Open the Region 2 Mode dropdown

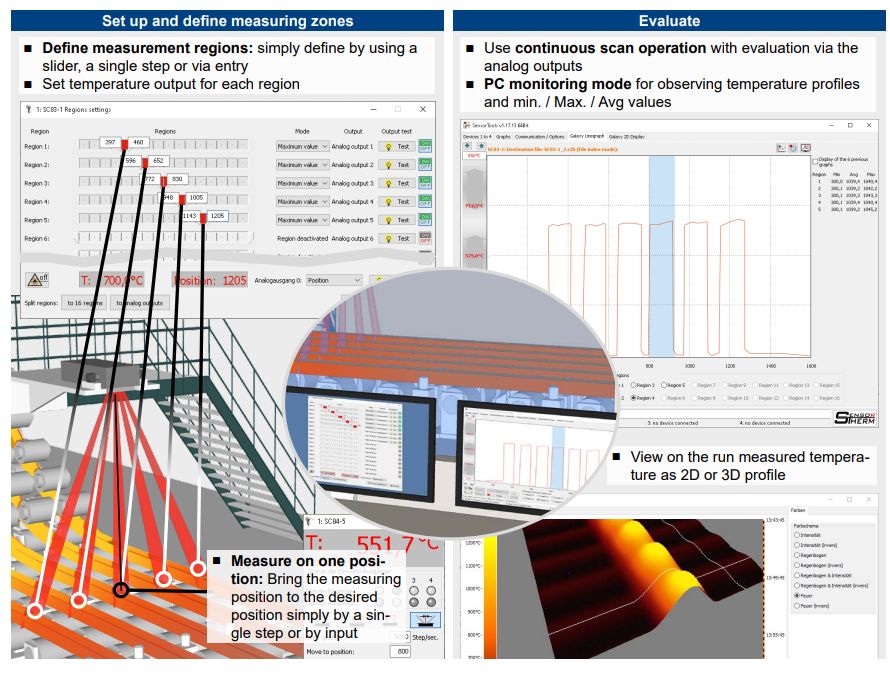pyautogui.click(x=302, y=165)
